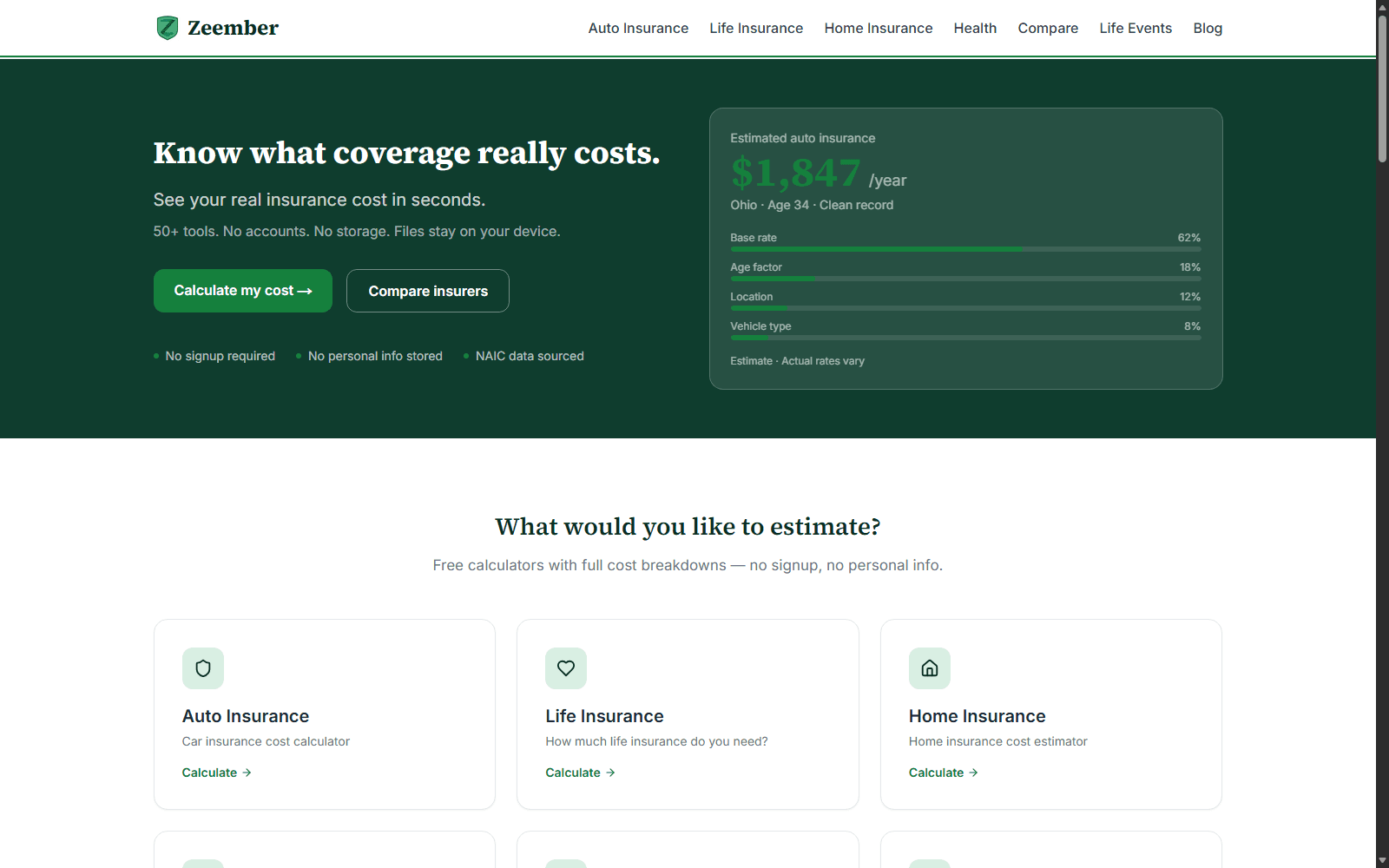Open Home Insurance in the navigation bar
This screenshot has height=868, width=1389.
[x=879, y=28]
